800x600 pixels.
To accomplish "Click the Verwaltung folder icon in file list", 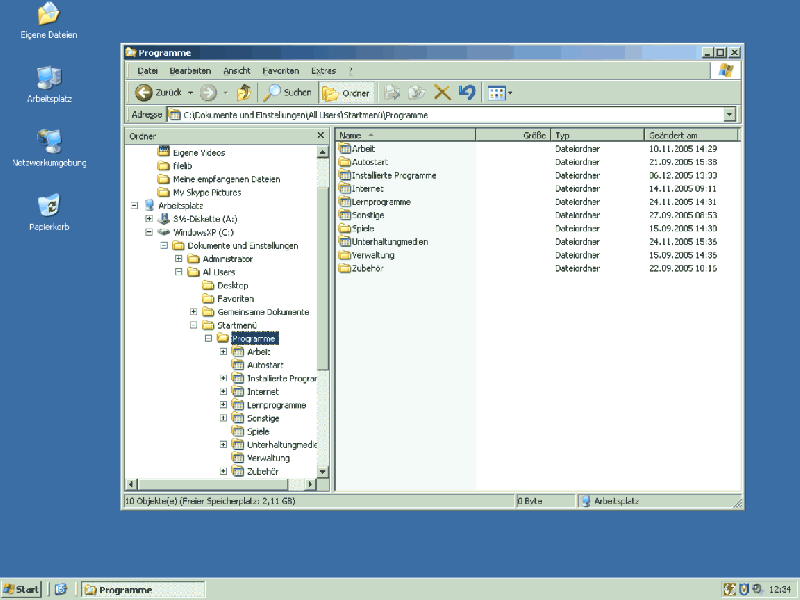I will [345, 255].
